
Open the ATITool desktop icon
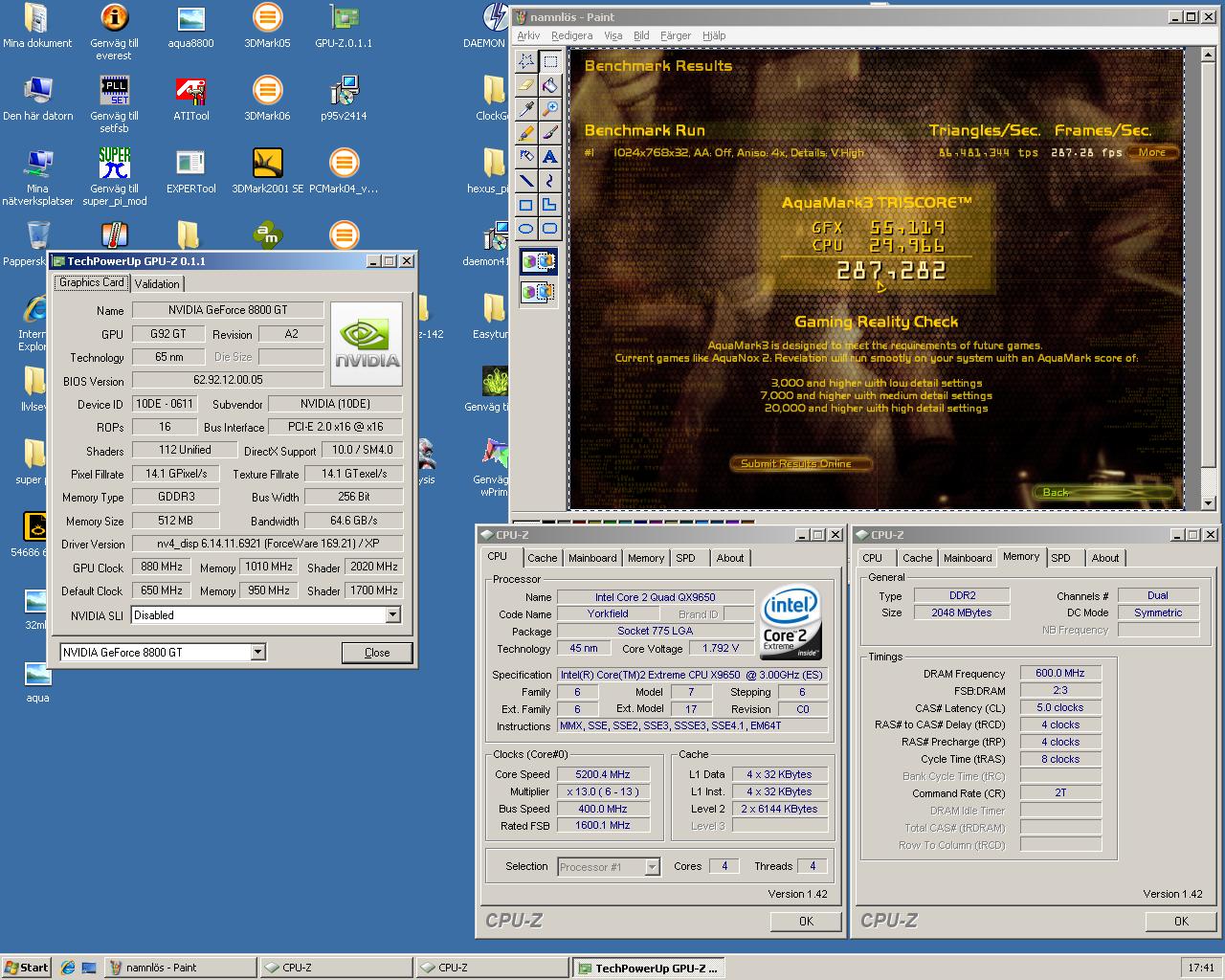(x=190, y=98)
